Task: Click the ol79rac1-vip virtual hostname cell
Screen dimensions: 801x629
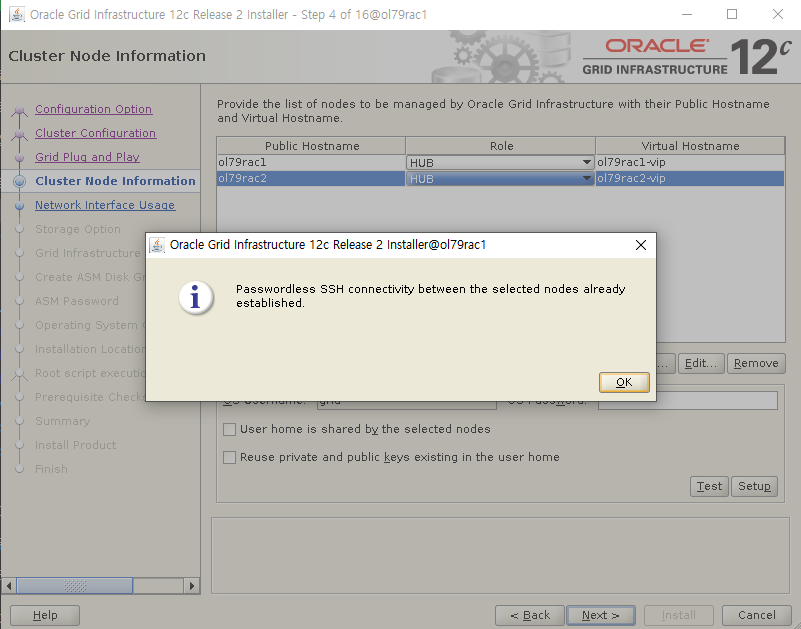Action: pos(690,162)
